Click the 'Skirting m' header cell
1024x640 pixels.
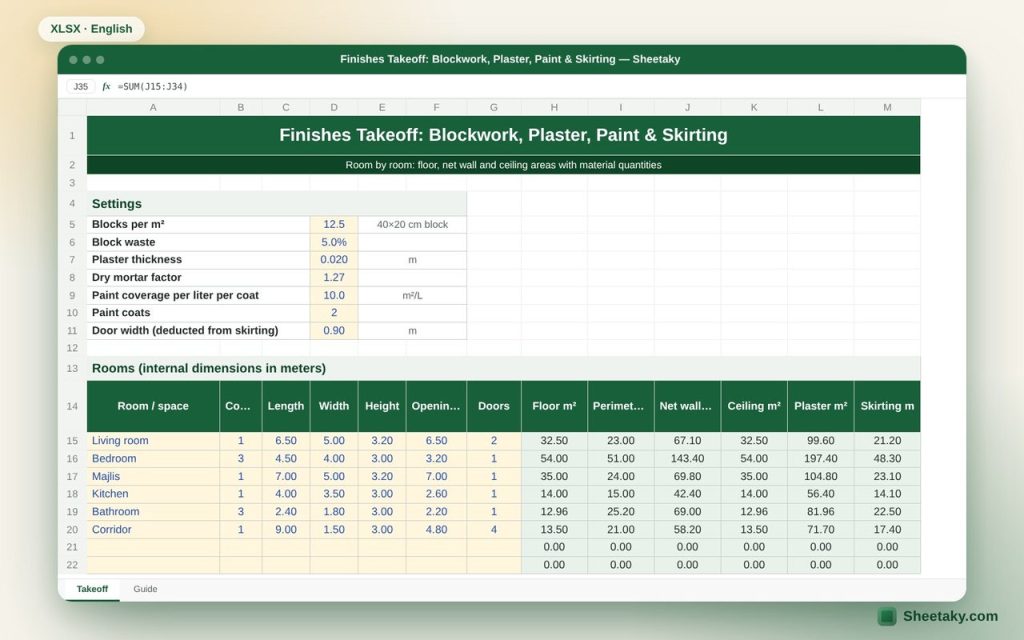tap(887, 406)
